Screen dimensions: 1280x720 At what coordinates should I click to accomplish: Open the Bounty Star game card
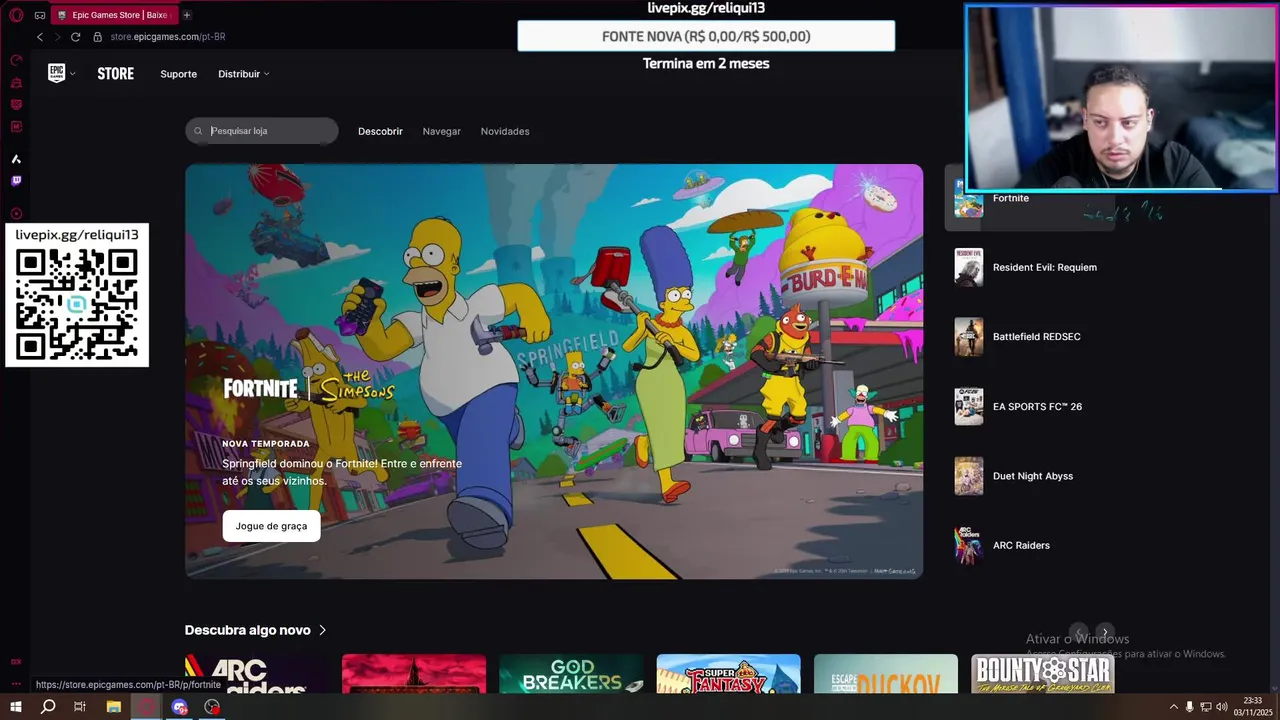pos(1043,674)
